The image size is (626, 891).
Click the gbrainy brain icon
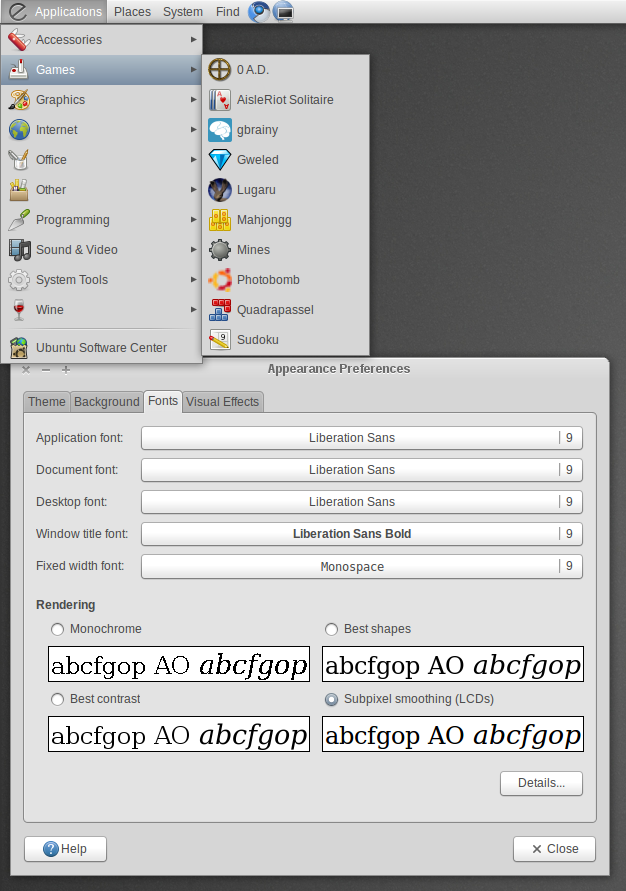(219, 130)
